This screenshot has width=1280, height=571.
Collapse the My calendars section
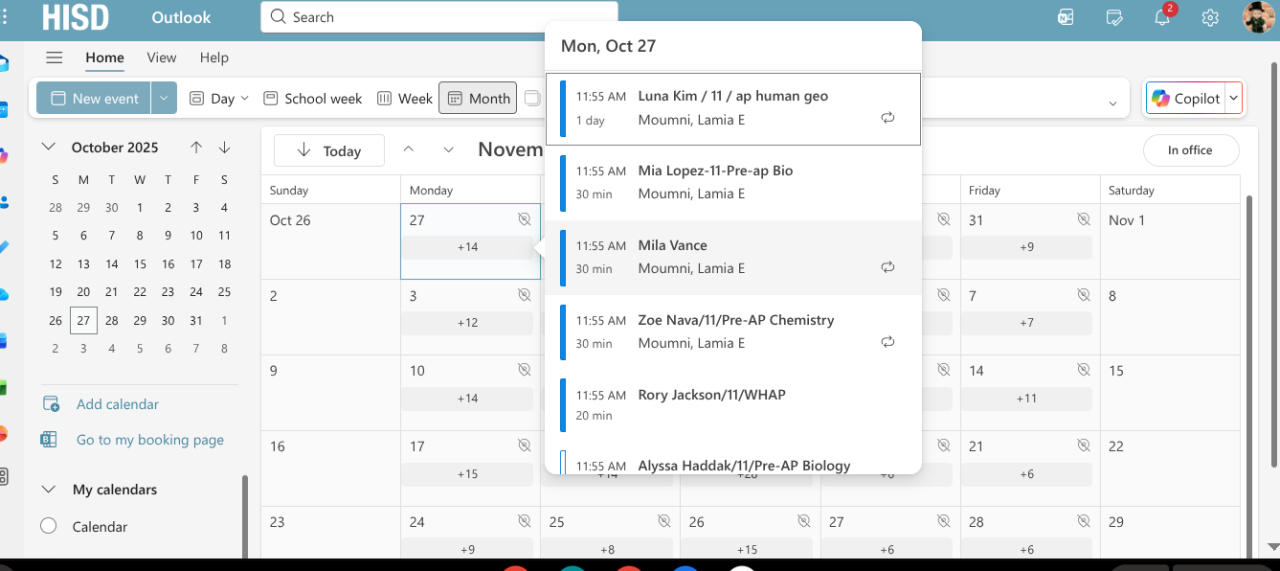48,490
